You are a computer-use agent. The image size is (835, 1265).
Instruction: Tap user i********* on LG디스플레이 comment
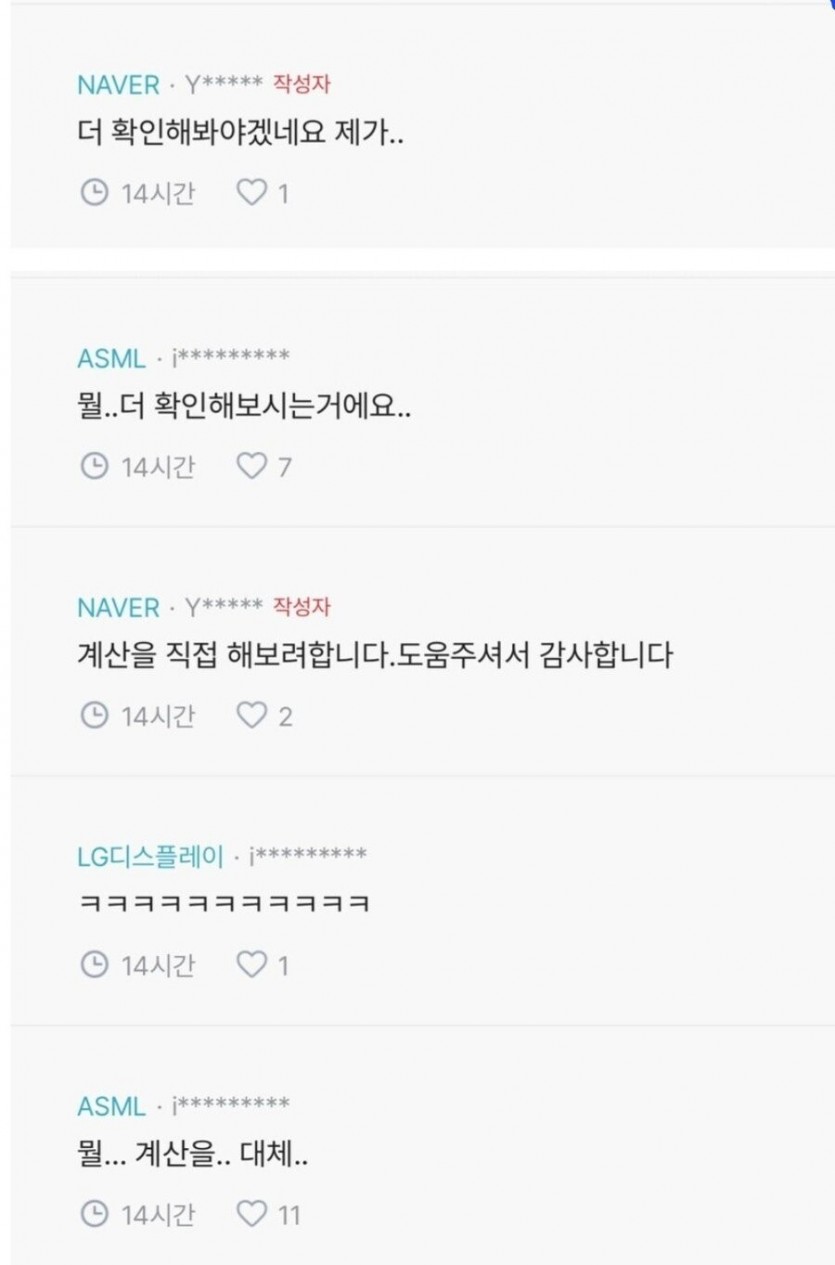click(x=308, y=857)
